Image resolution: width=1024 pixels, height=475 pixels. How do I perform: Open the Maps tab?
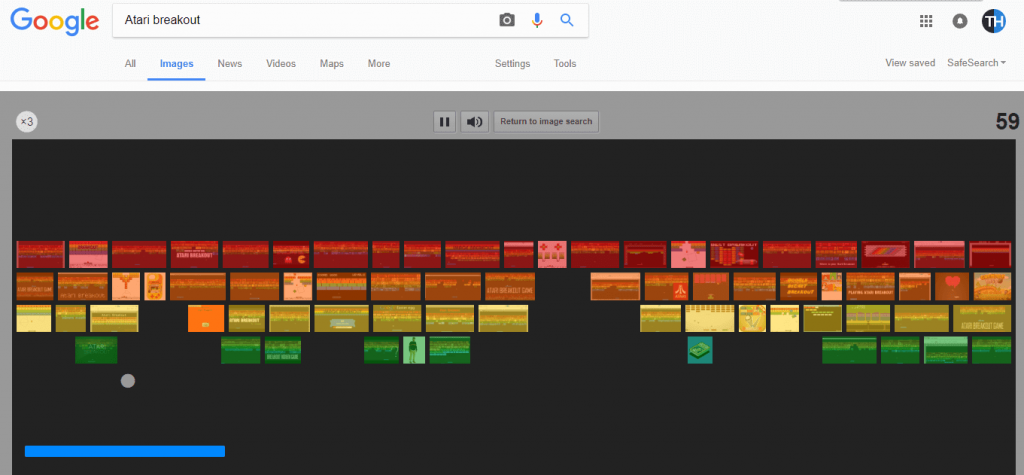pos(332,63)
